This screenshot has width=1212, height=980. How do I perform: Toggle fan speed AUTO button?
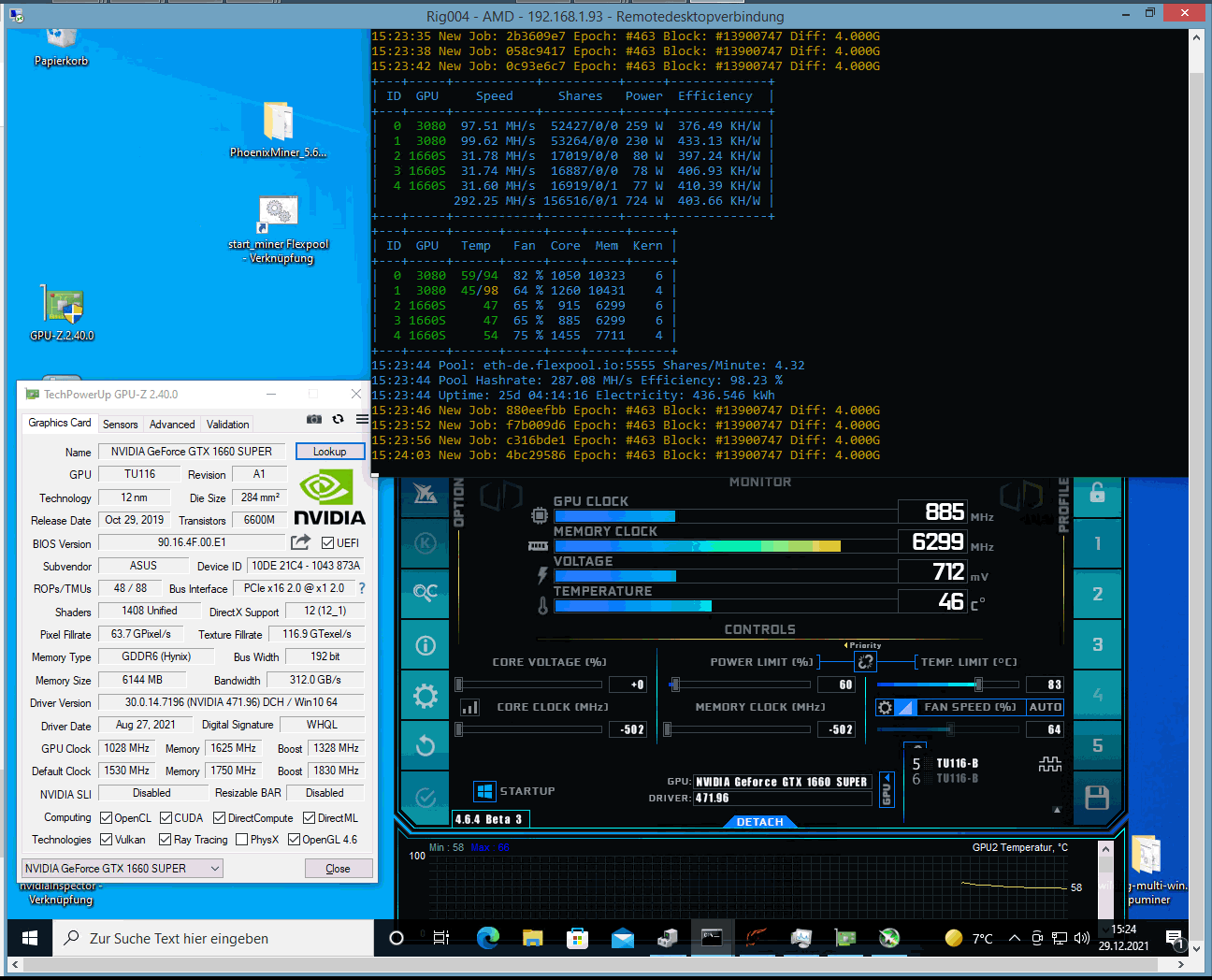(x=1045, y=707)
